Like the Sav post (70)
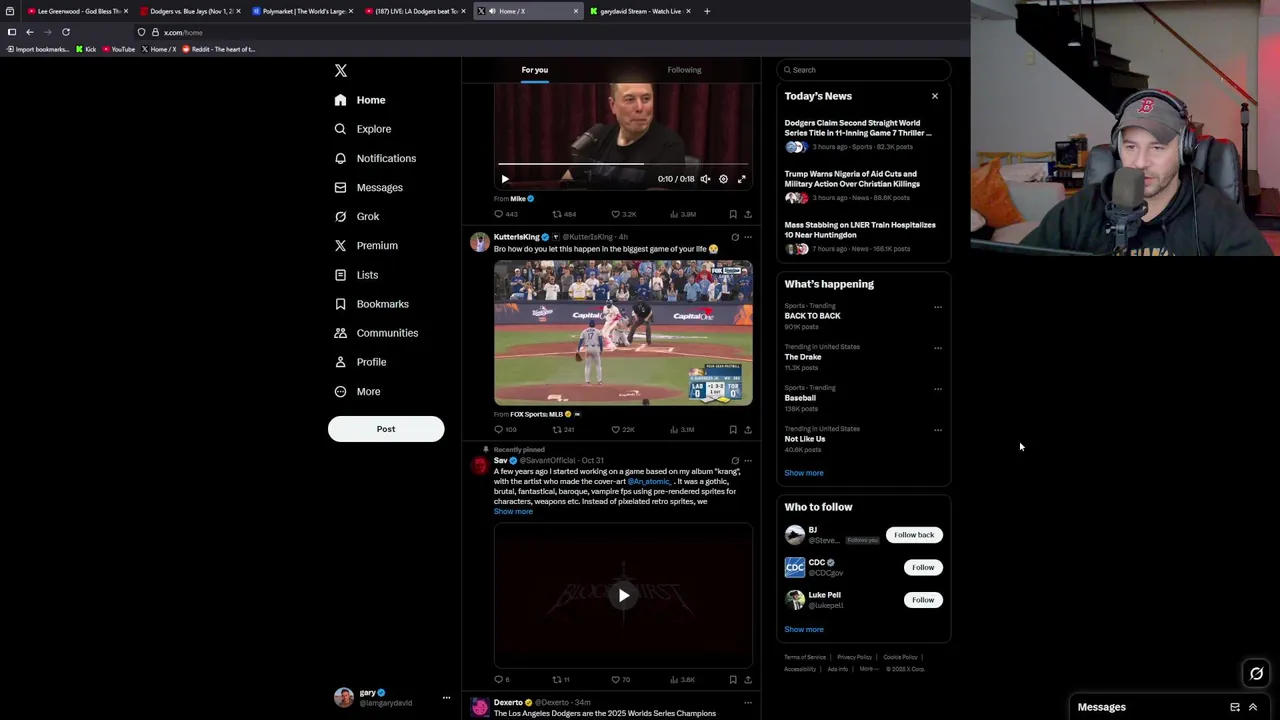The height and width of the screenshot is (720, 1280). (621, 680)
